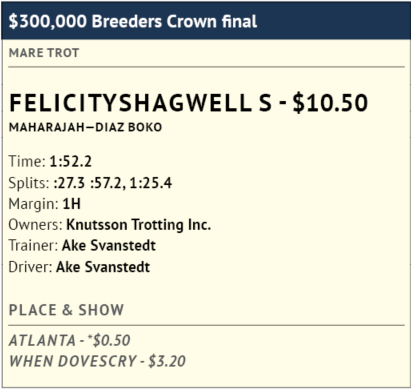Click the FELICITYSHAGWELL S winner name

click(x=140, y=102)
